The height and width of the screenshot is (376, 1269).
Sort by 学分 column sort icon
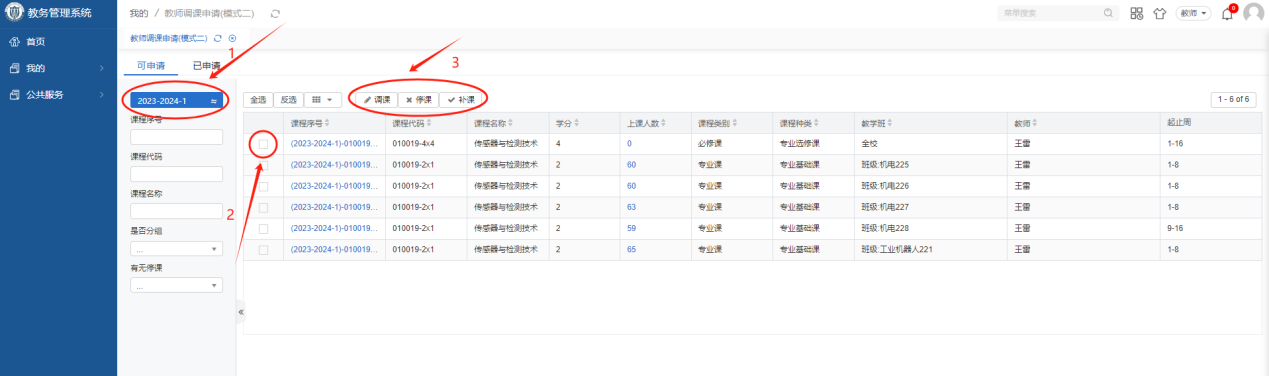576,123
